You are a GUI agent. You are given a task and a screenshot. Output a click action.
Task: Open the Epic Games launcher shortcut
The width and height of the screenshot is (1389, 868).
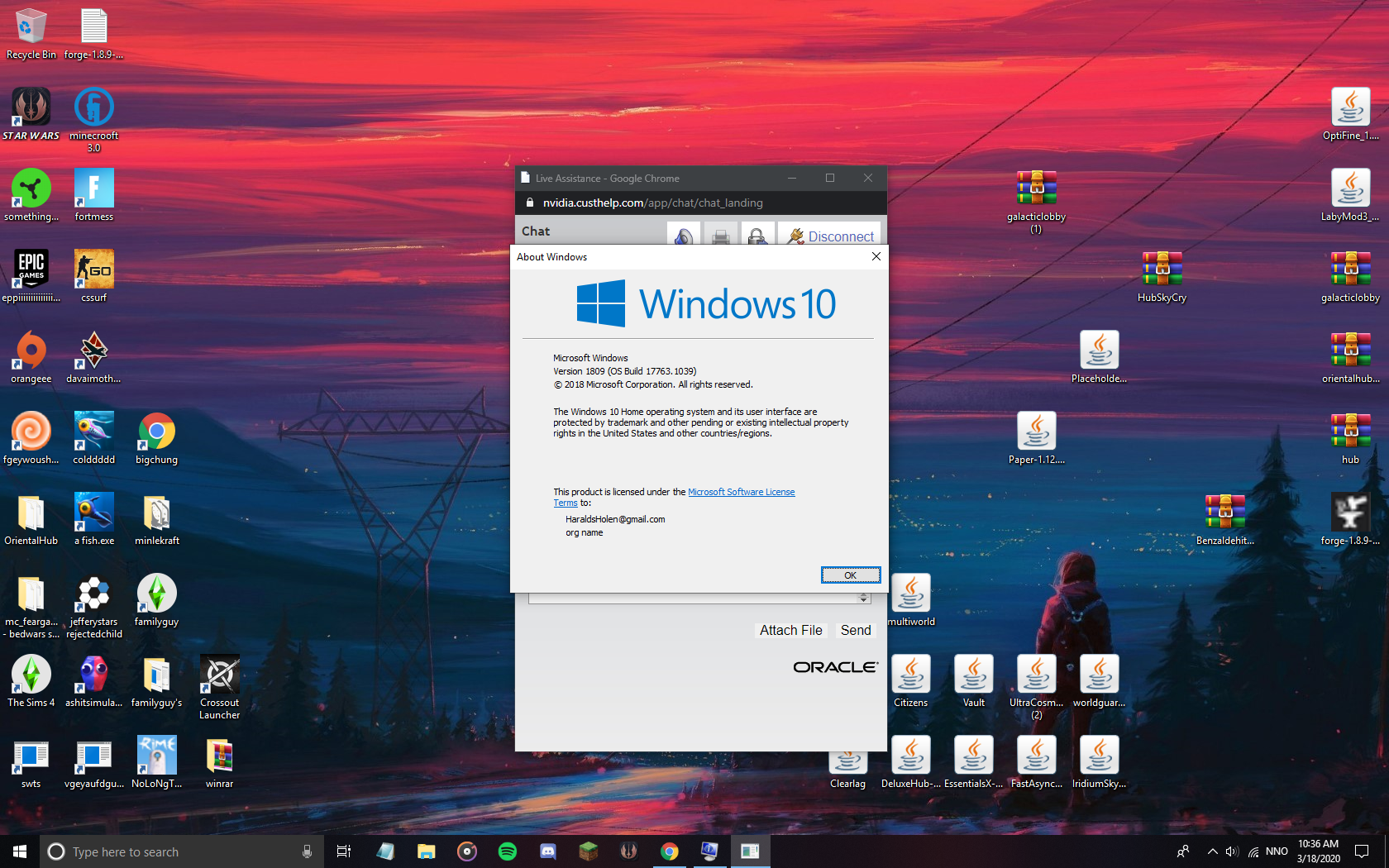coord(31,276)
